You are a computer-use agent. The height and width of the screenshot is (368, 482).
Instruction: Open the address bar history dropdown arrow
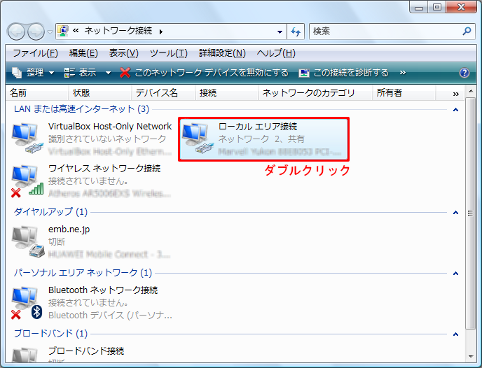point(280,32)
